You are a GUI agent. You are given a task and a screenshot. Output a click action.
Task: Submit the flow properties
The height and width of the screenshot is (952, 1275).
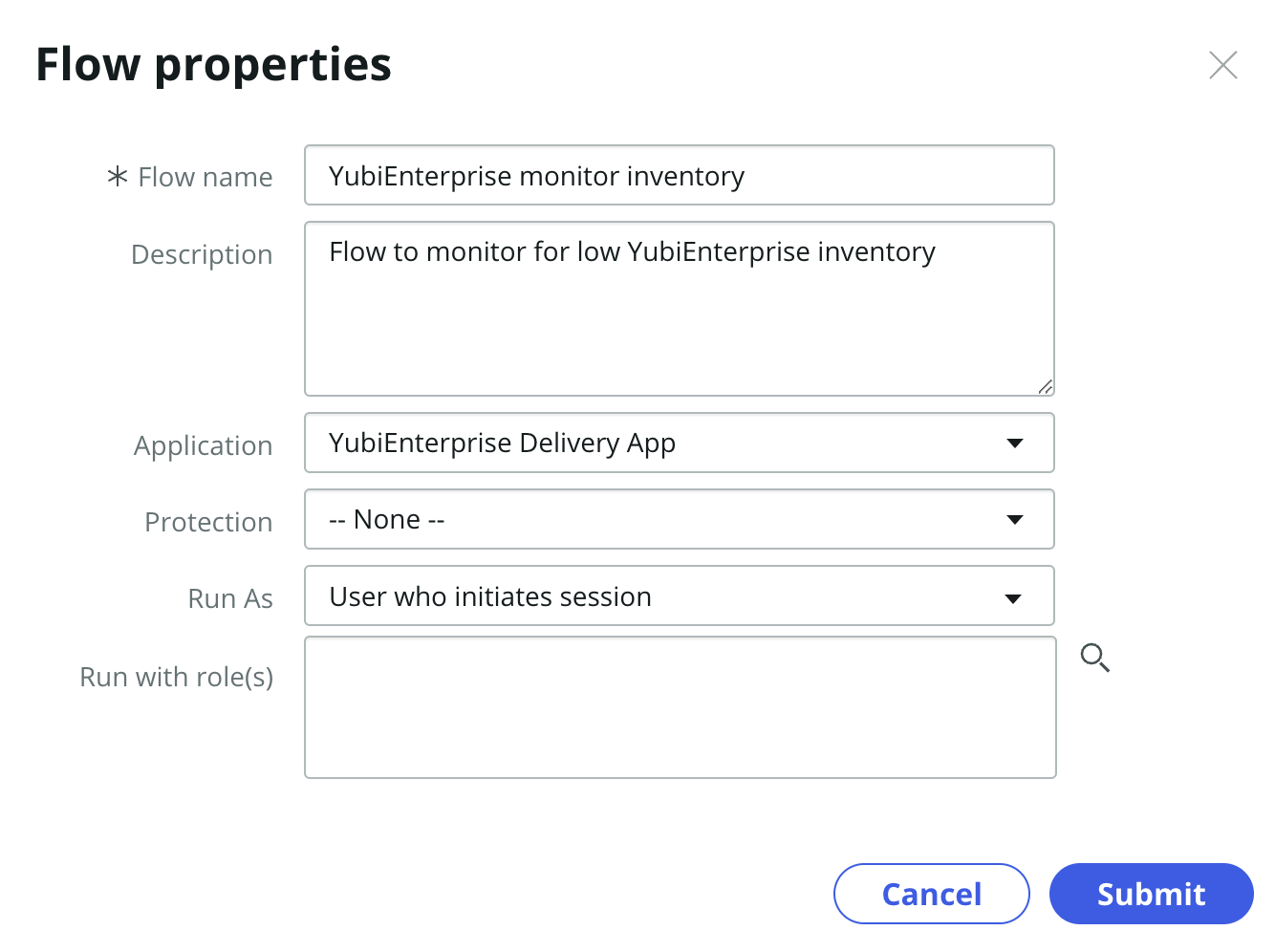pos(1152,894)
